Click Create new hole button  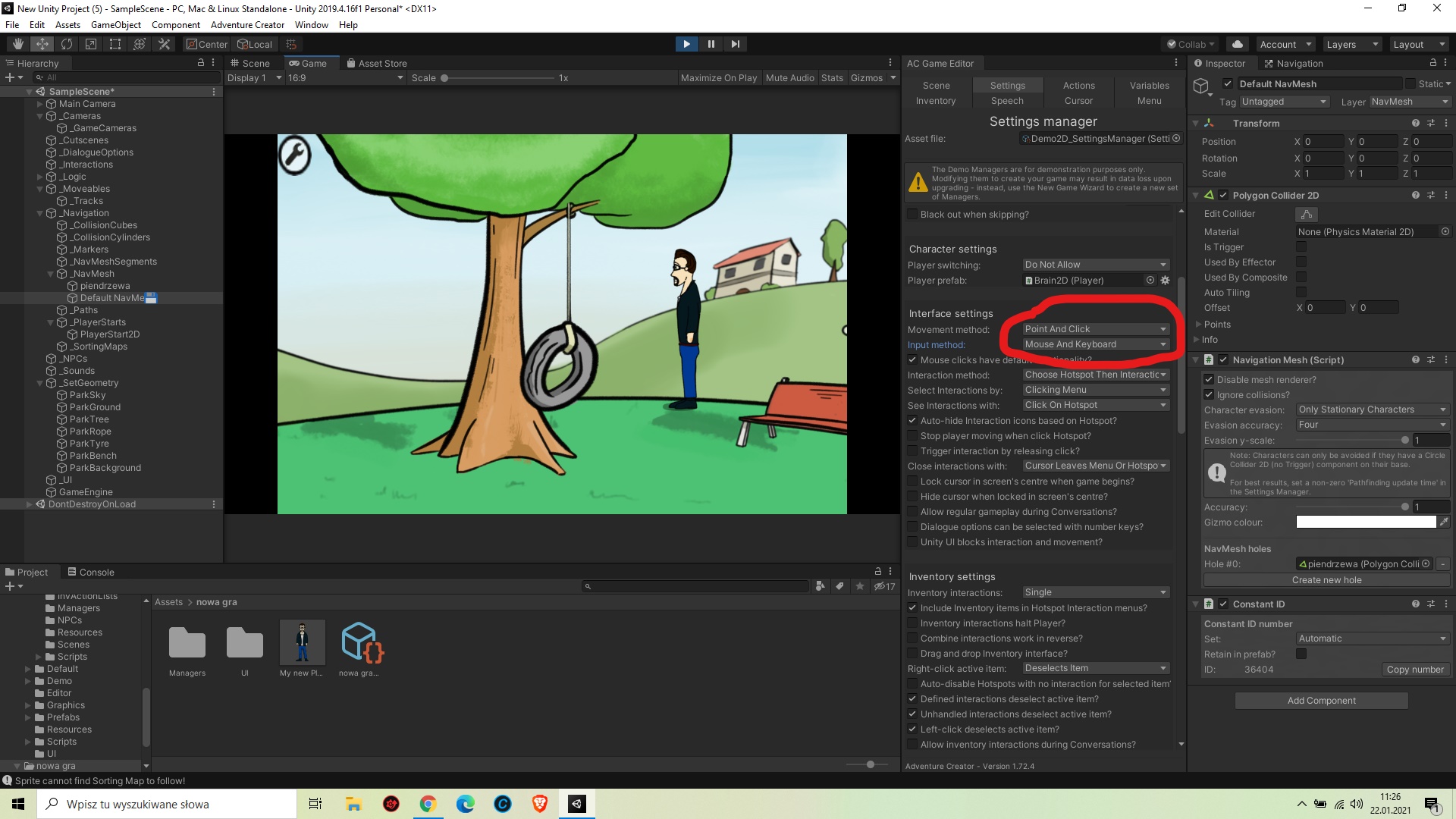(x=1326, y=580)
